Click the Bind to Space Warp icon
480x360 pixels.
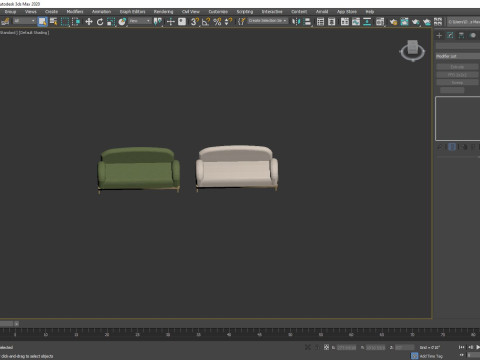5,22
